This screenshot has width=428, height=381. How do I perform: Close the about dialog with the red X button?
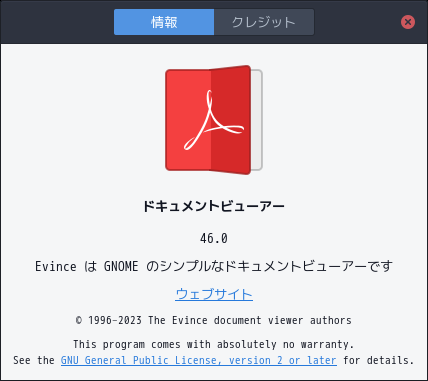point(408,22)
